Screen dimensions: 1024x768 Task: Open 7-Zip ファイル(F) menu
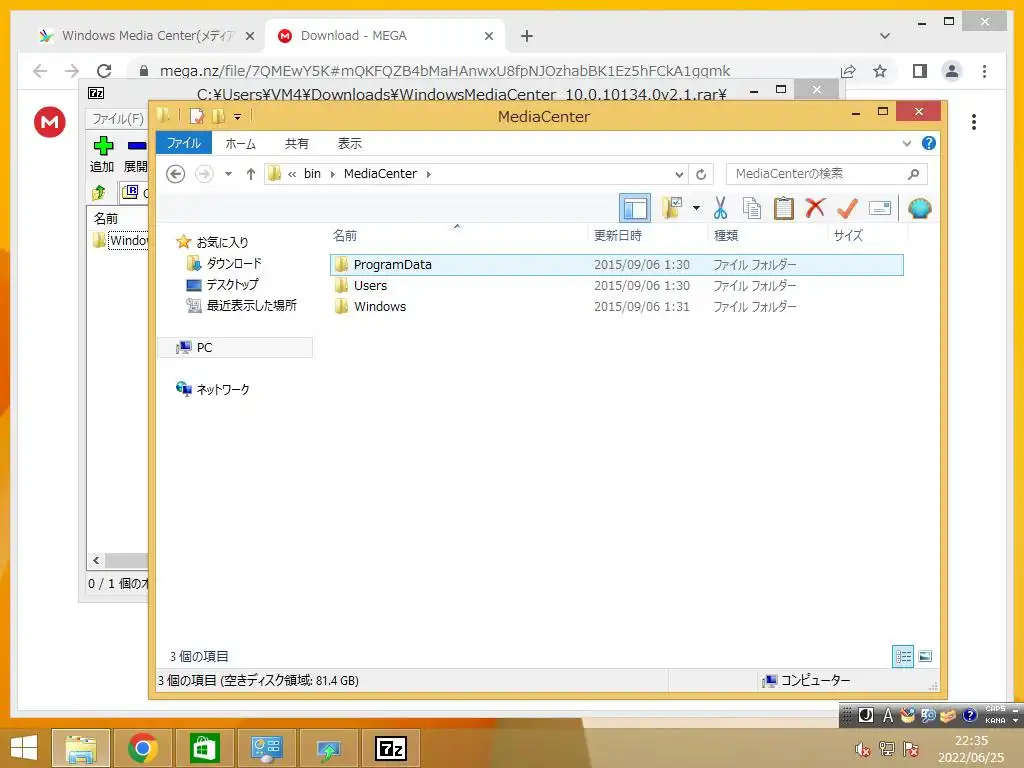coord(118,119)
